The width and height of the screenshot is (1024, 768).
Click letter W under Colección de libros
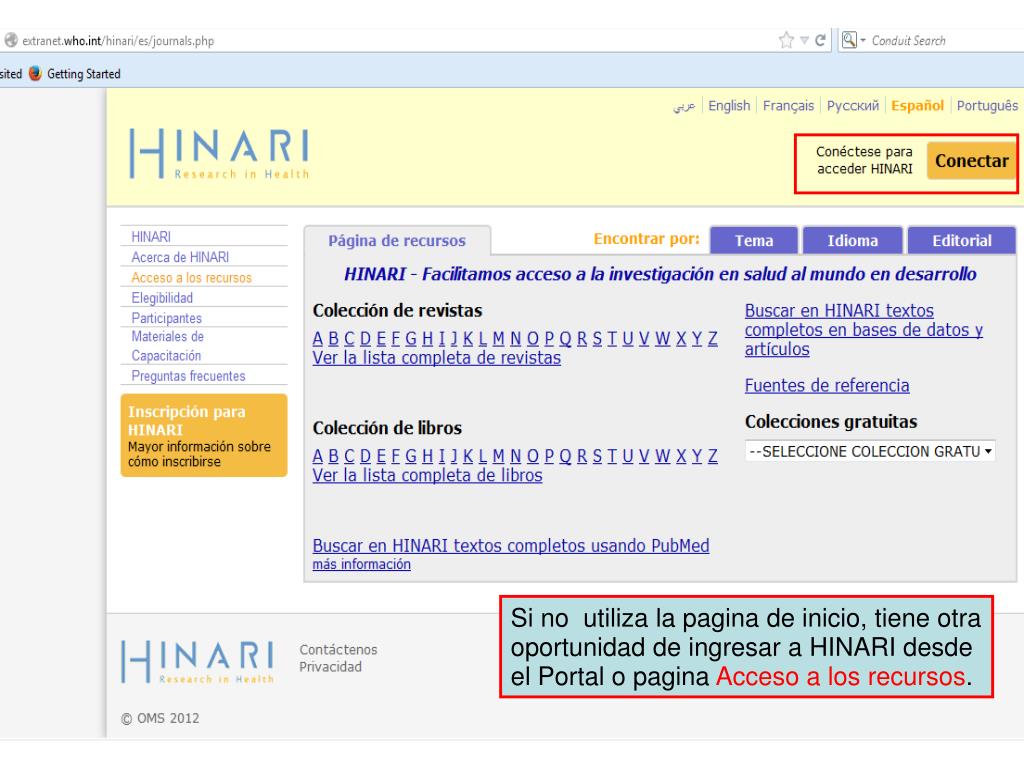tap(662, 456)
